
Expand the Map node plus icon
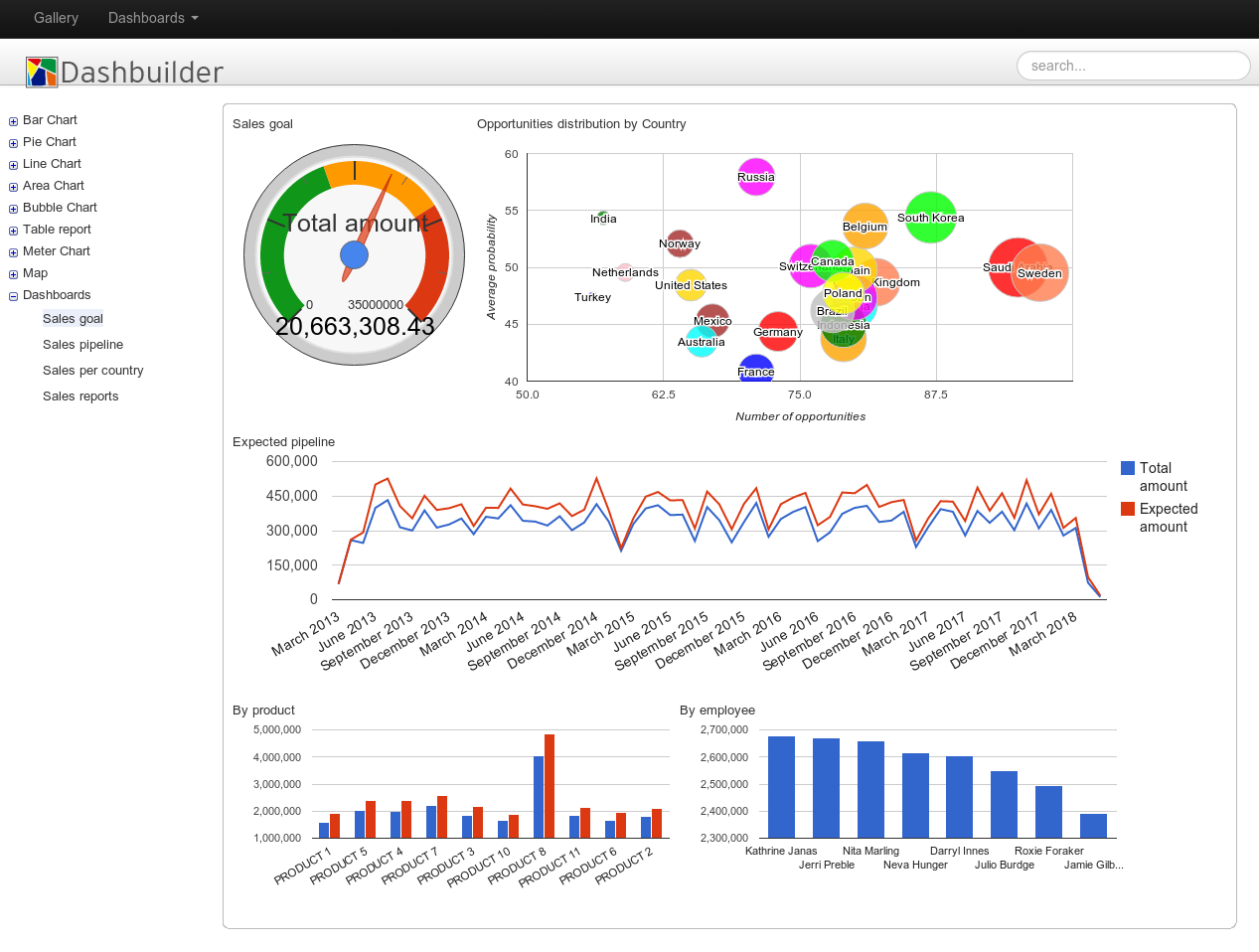[12, 273]
